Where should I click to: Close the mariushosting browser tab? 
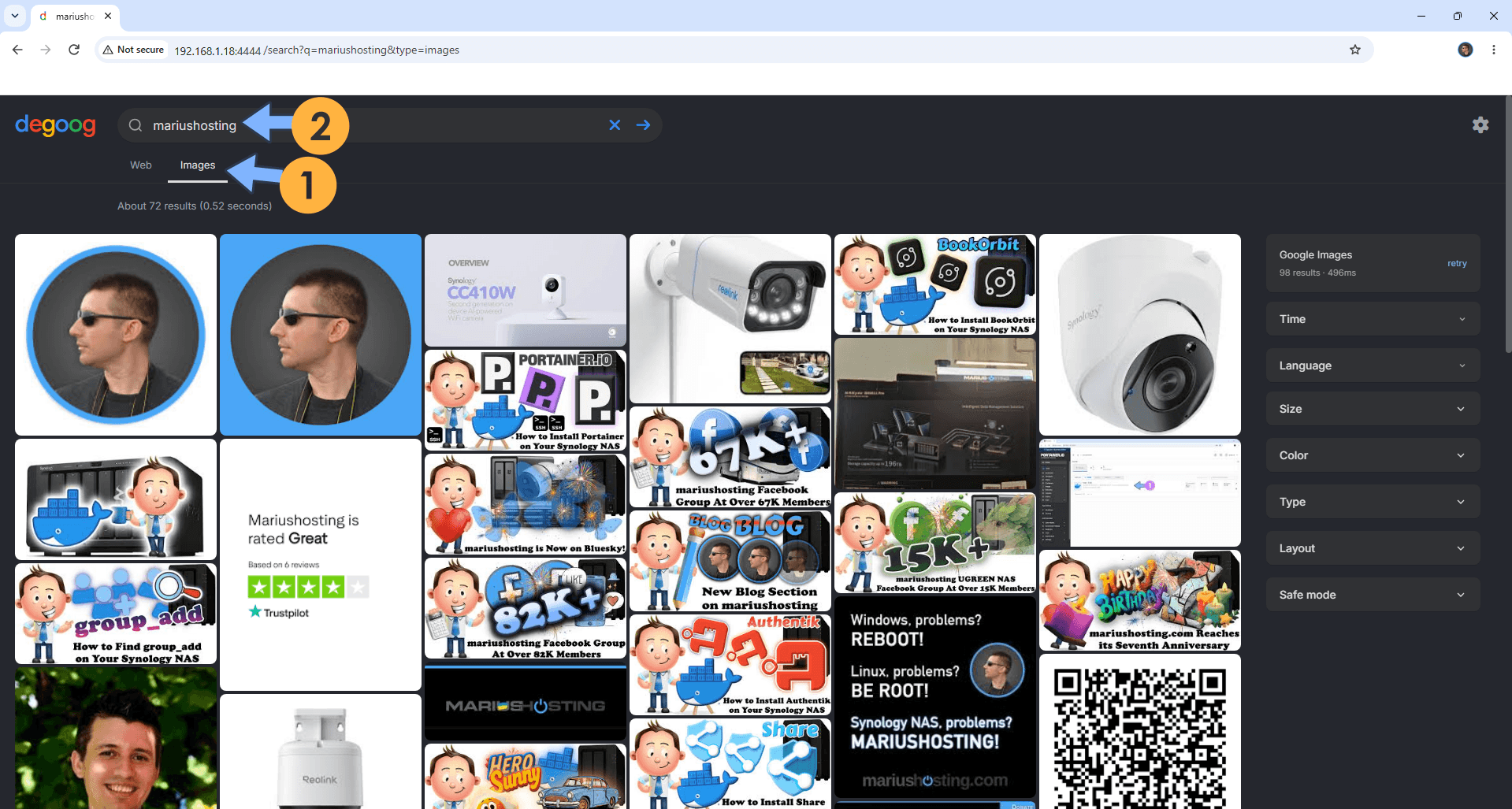tap(108, 16)
